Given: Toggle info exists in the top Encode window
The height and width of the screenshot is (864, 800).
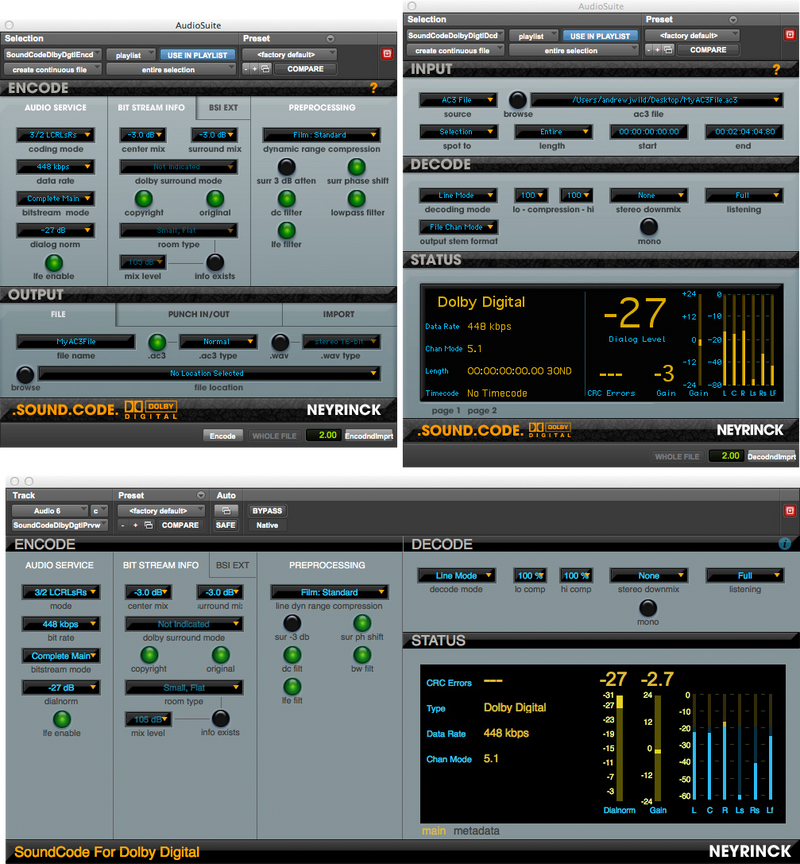Looking at the screenshot, I should pos(215,262).
